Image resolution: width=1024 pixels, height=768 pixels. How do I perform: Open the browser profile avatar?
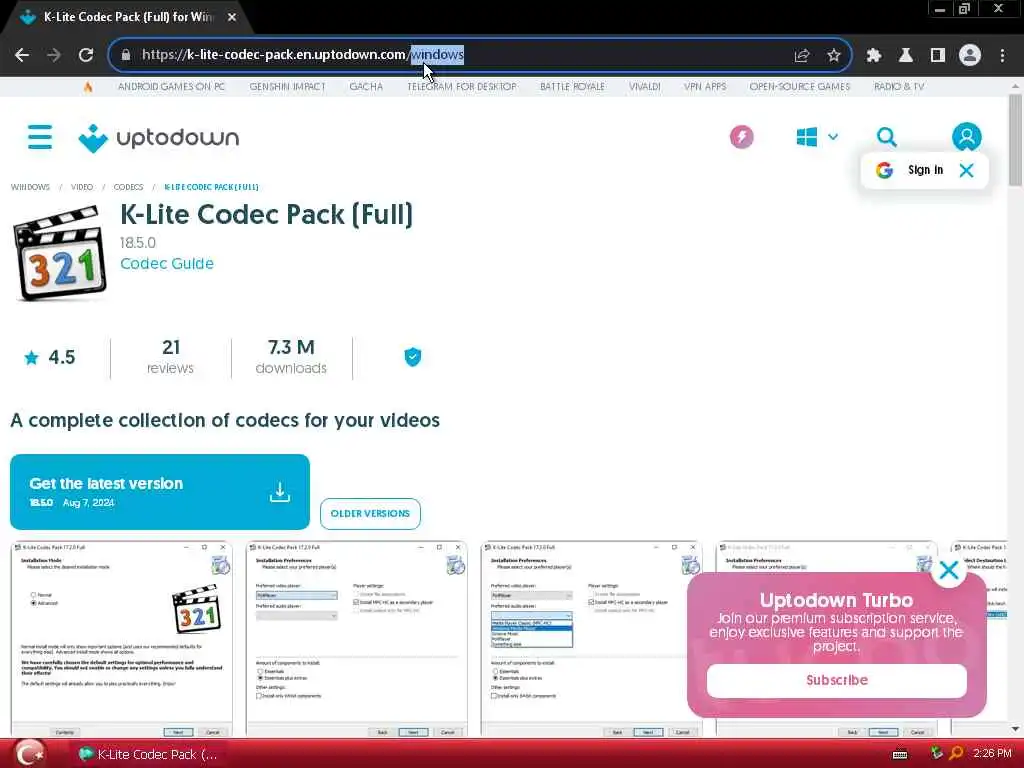tap(970, 56)
